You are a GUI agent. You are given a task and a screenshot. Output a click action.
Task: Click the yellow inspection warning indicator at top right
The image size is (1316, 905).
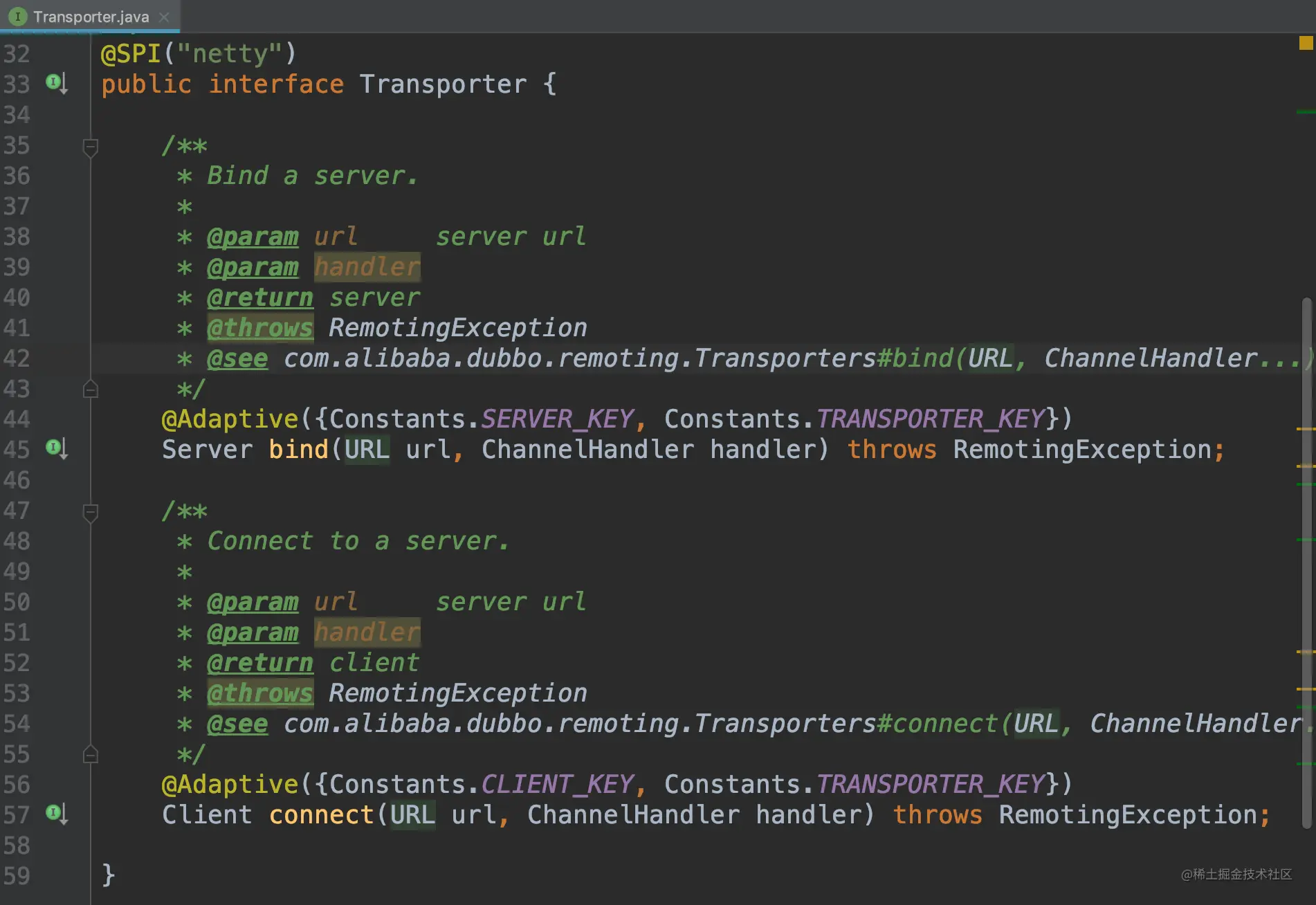click(x=1306, y=43)
